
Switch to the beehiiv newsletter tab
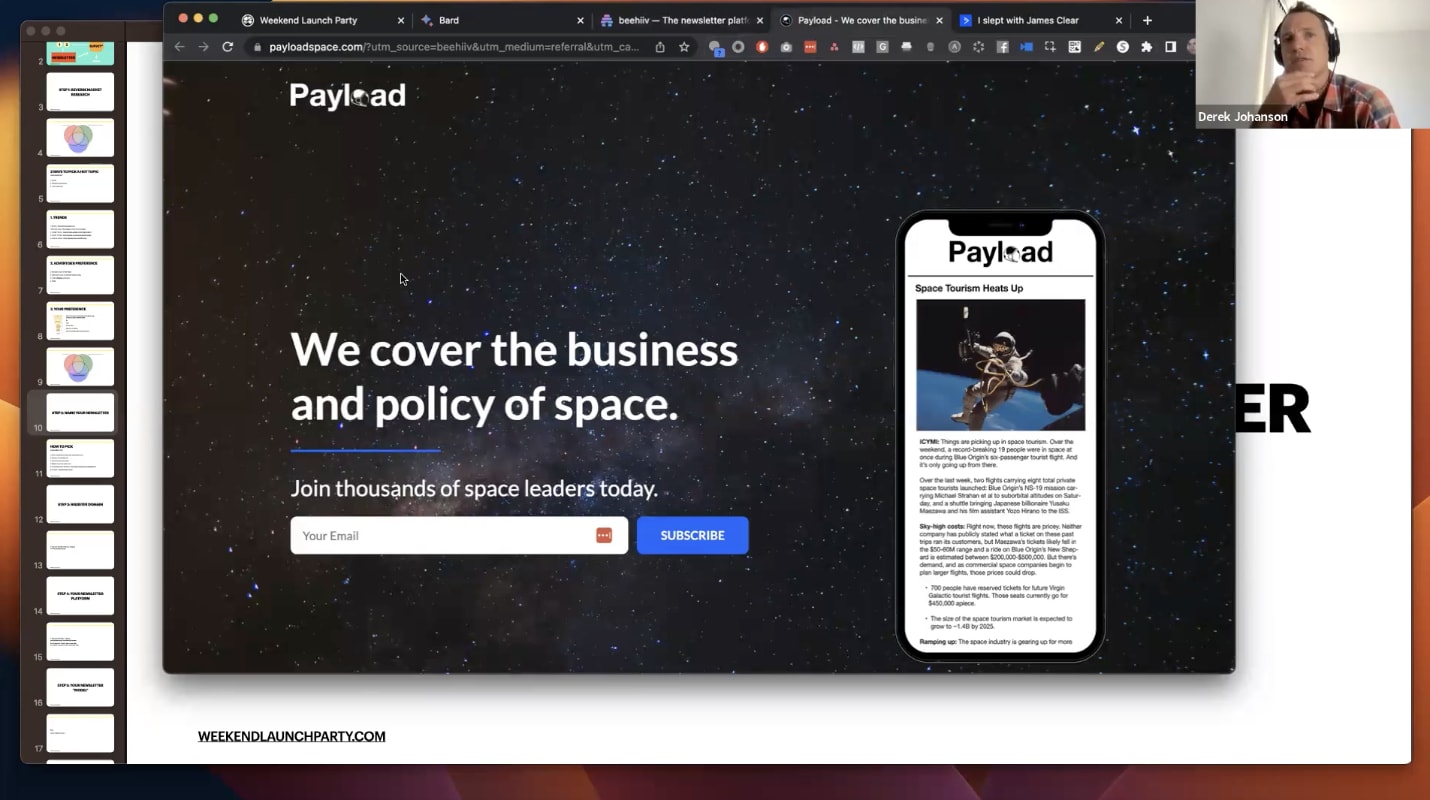click(680, 20)
